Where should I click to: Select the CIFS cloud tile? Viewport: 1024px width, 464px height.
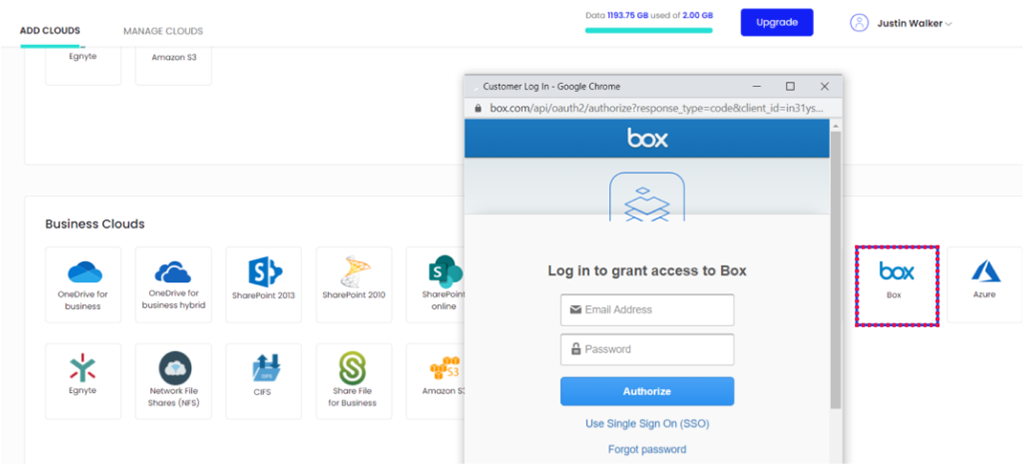coord(264,381)
